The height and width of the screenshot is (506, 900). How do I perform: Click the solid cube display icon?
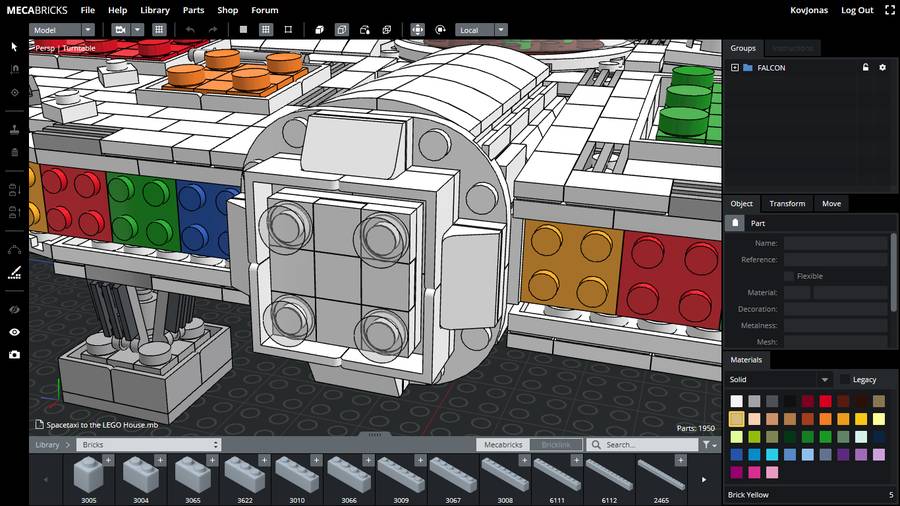(x=319, y=30)
